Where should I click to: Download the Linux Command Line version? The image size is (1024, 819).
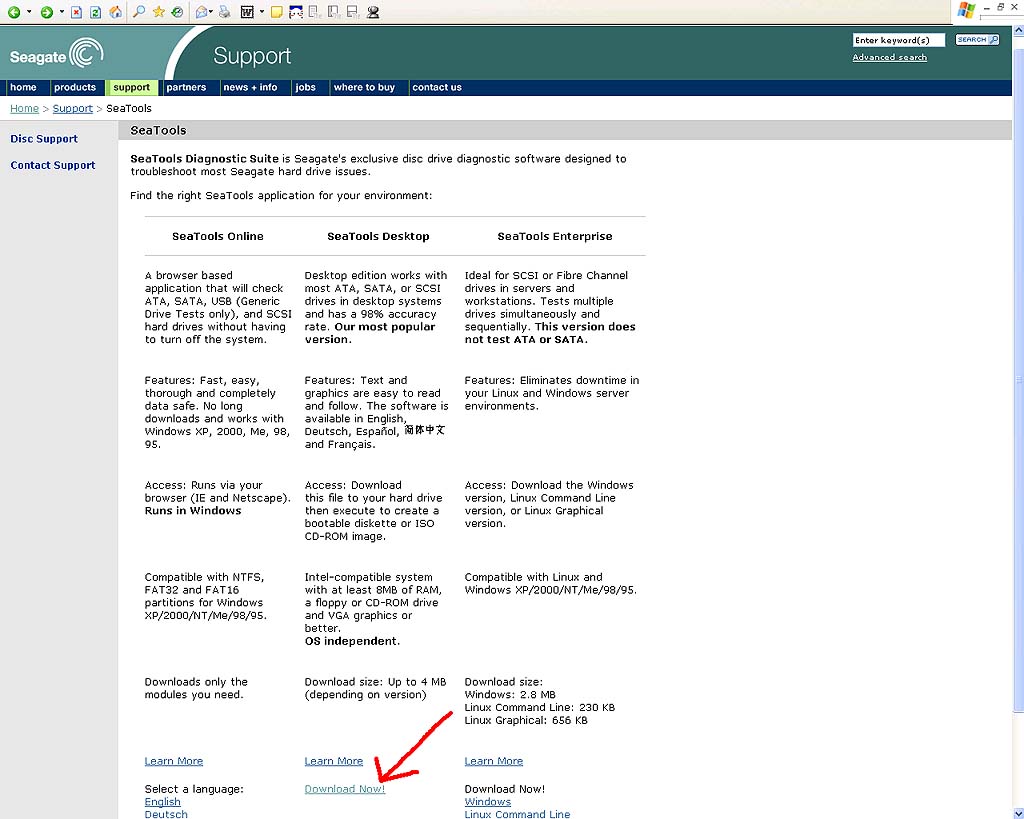[x=517, y=814]
